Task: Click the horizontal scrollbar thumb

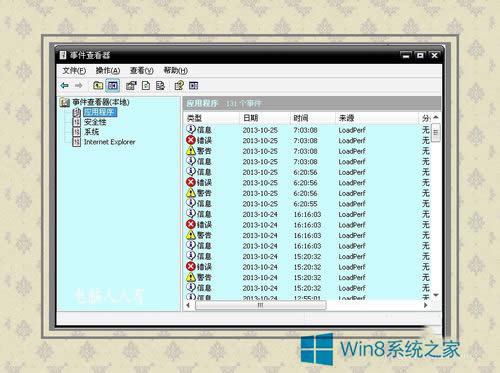Action: click(x=260, y=305)
